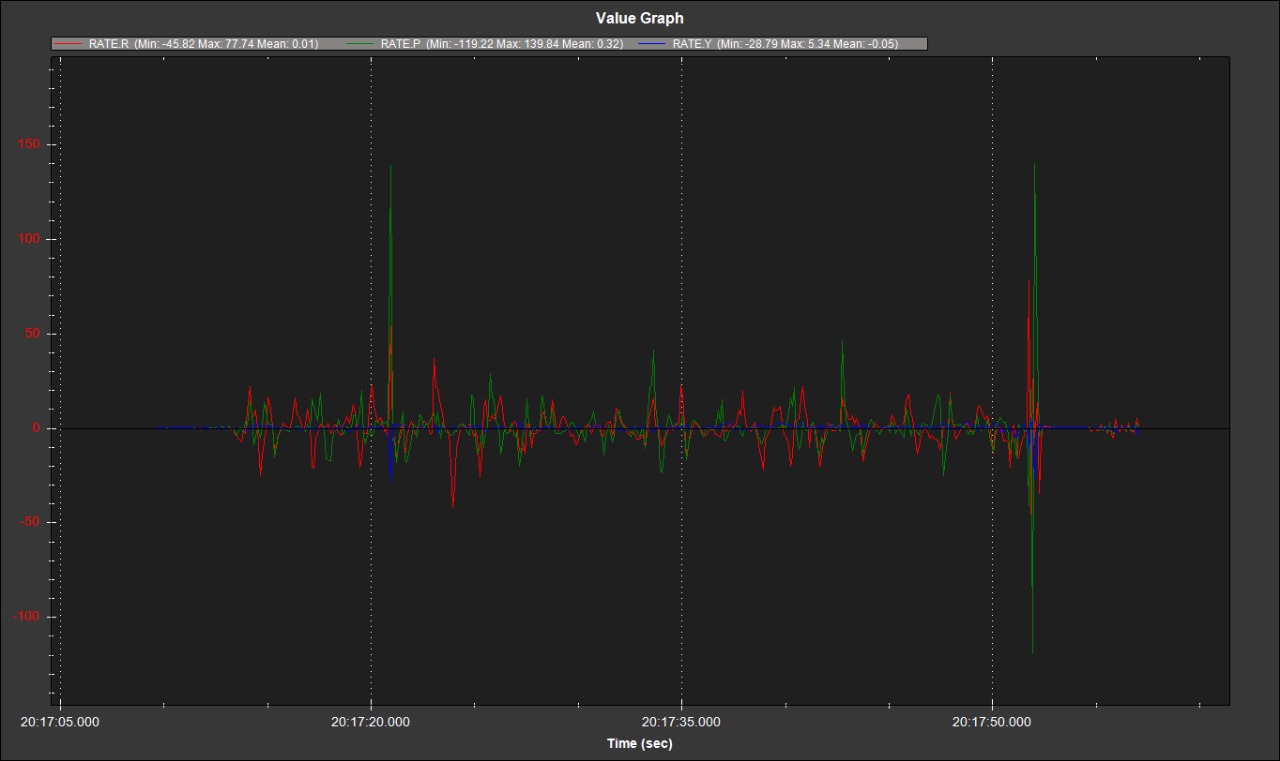The image size is (1280, 761).
Task: Click the blue RATE.Y legend line swatch
Action: pyautogui.click(x=653, y=44)
